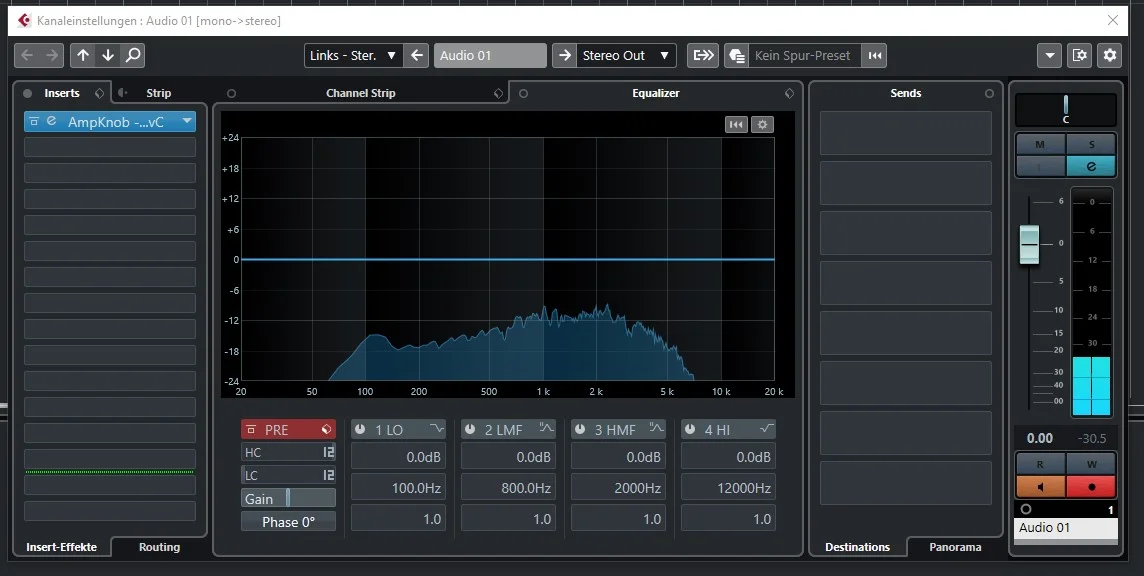Click the monitor speaker button
The height and width of the screenshot is (576, 1144).
[x=1040, y=486]
